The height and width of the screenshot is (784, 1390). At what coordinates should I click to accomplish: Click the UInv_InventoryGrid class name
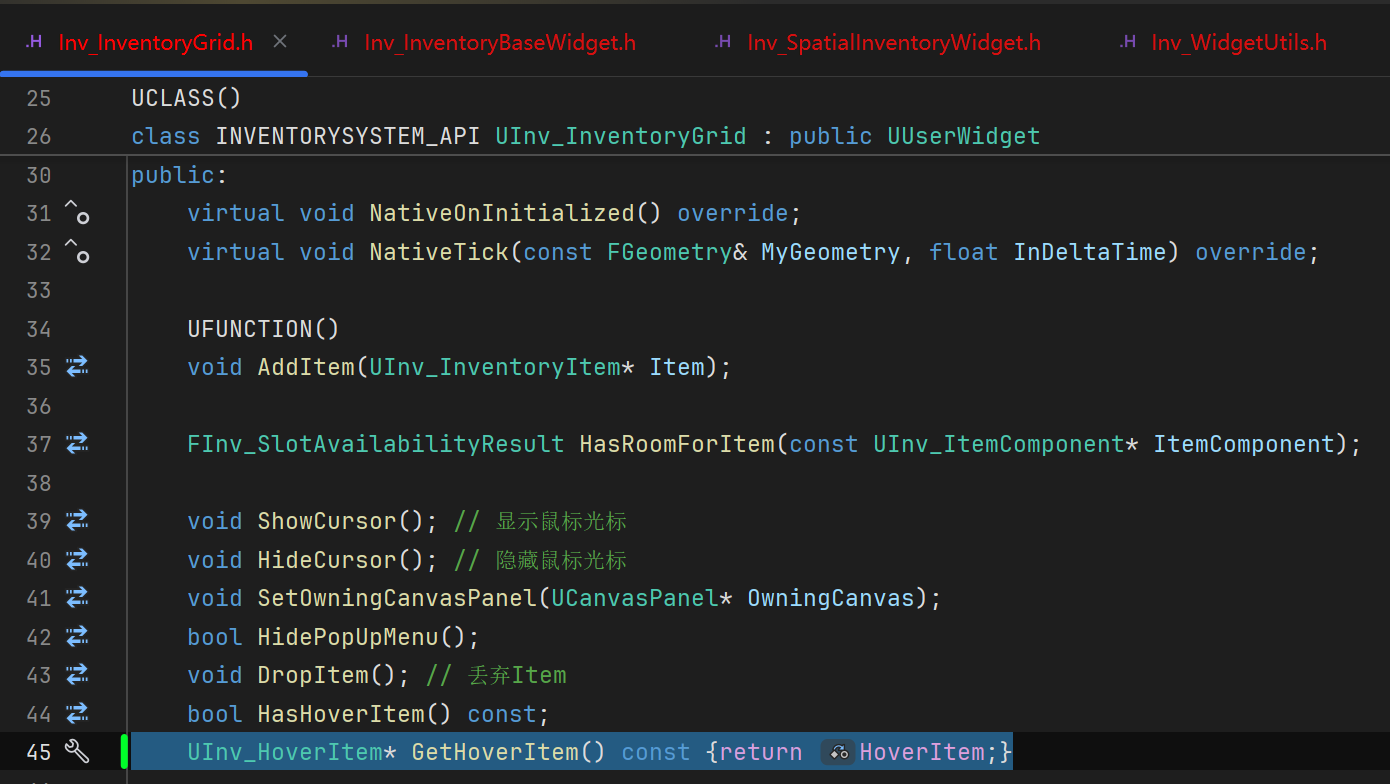click(x=621, y=136)
